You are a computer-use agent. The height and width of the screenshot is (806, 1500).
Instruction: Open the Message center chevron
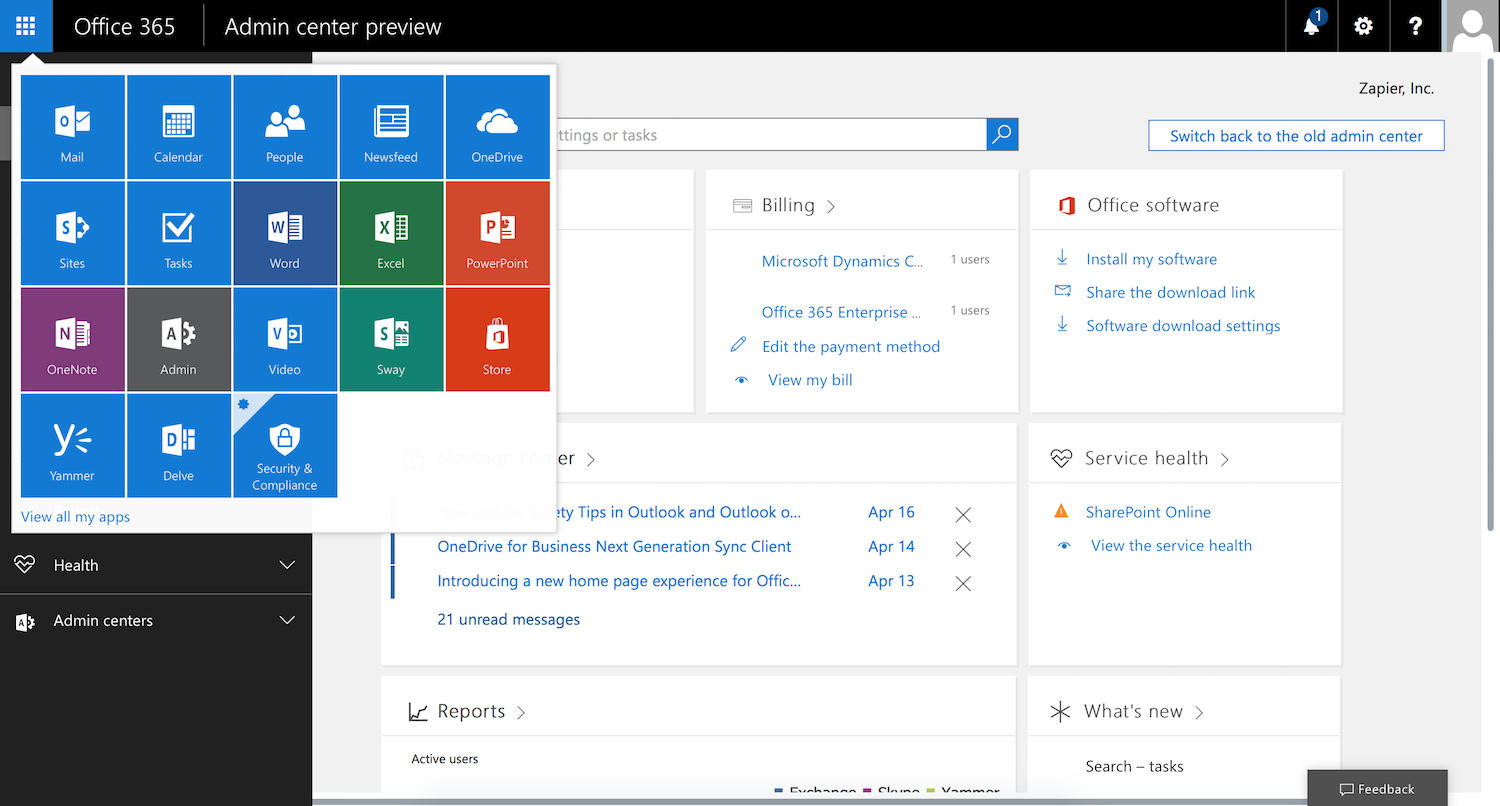[x=591, y=459]
